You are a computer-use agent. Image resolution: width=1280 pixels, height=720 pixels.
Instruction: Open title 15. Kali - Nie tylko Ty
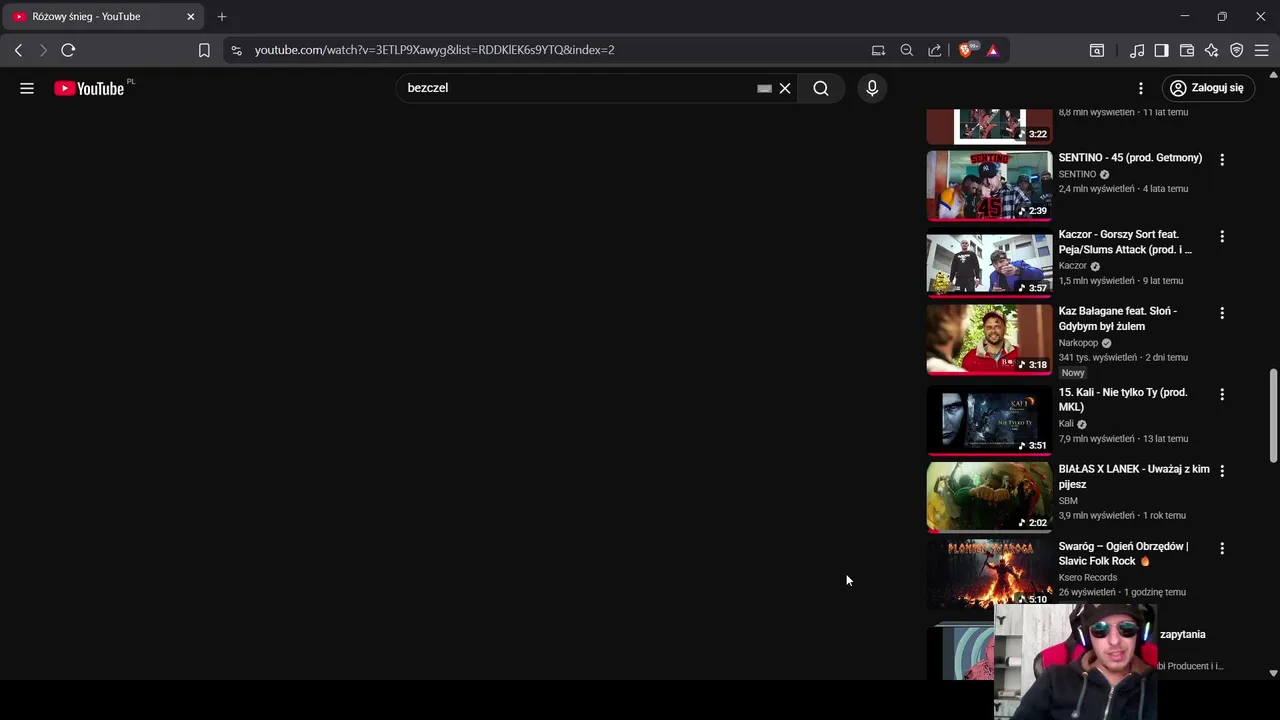1123,400
